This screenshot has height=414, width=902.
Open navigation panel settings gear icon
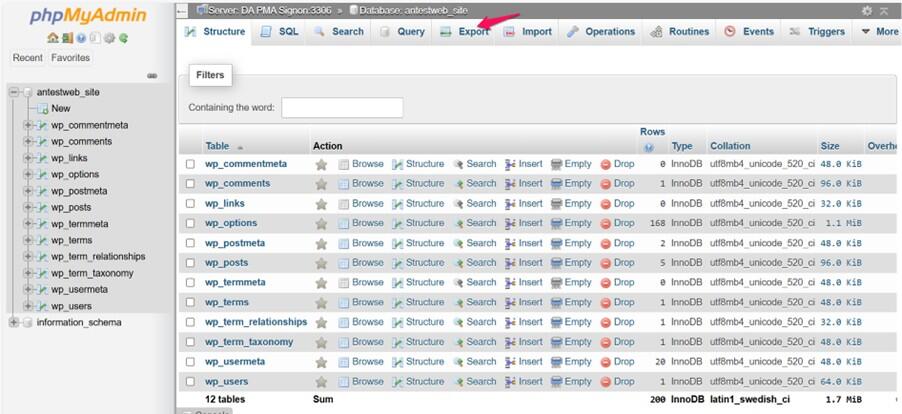click(109, 38)
